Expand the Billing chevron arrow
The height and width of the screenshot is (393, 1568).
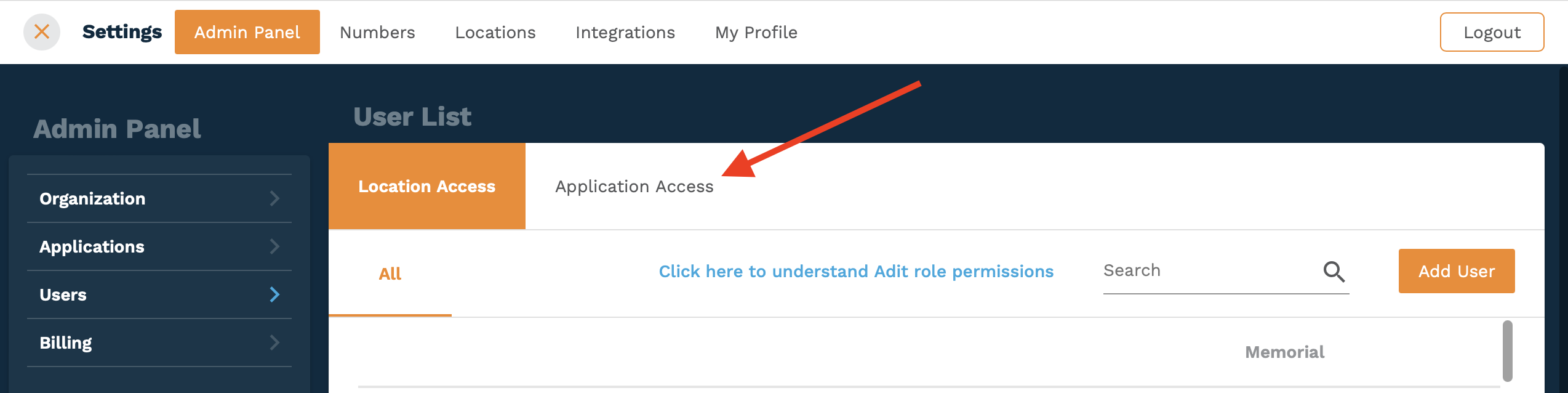point(274,342)
